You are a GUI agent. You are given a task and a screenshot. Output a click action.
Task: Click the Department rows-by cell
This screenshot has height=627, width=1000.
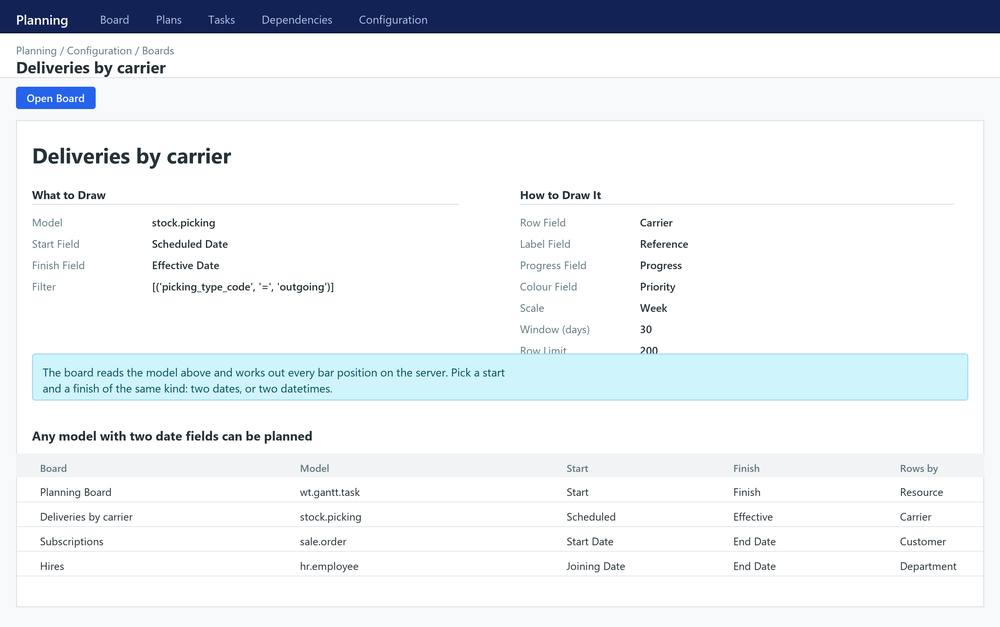click(x=928, y=566)
